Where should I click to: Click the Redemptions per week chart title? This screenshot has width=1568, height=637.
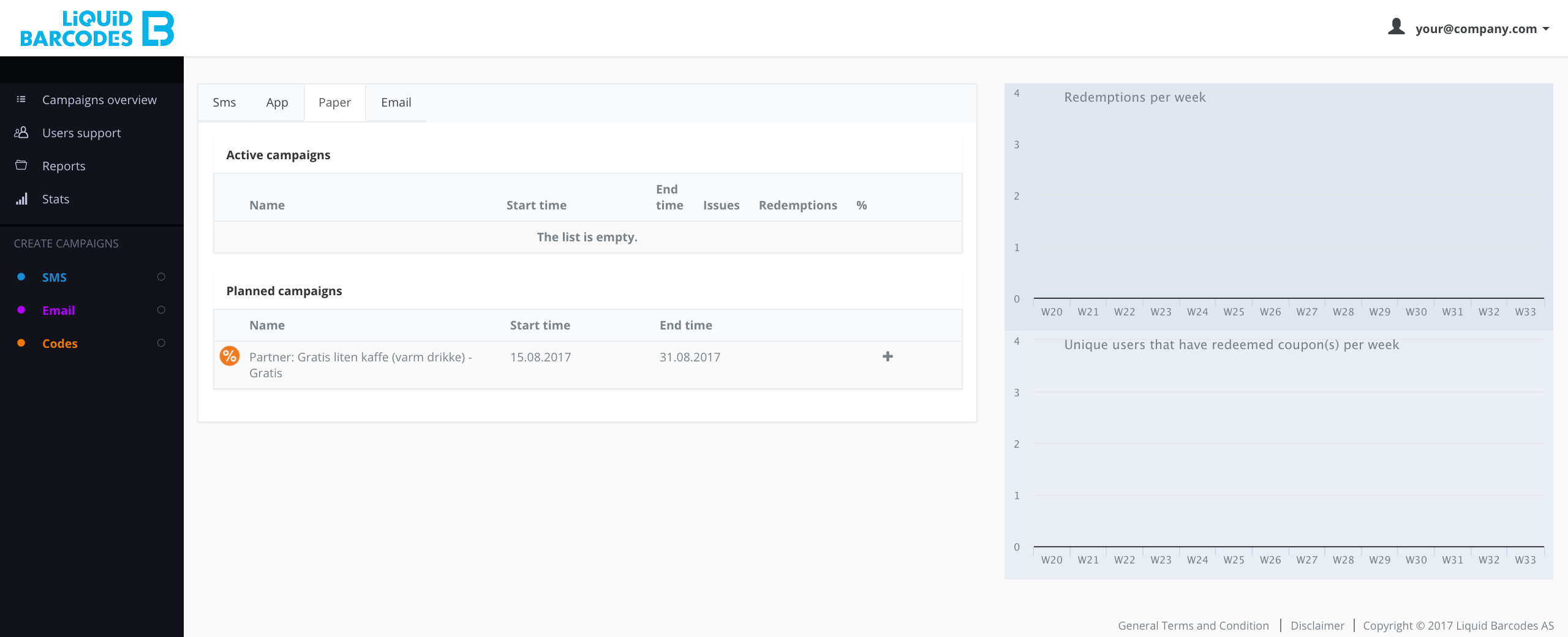(x=1134, y=97)
